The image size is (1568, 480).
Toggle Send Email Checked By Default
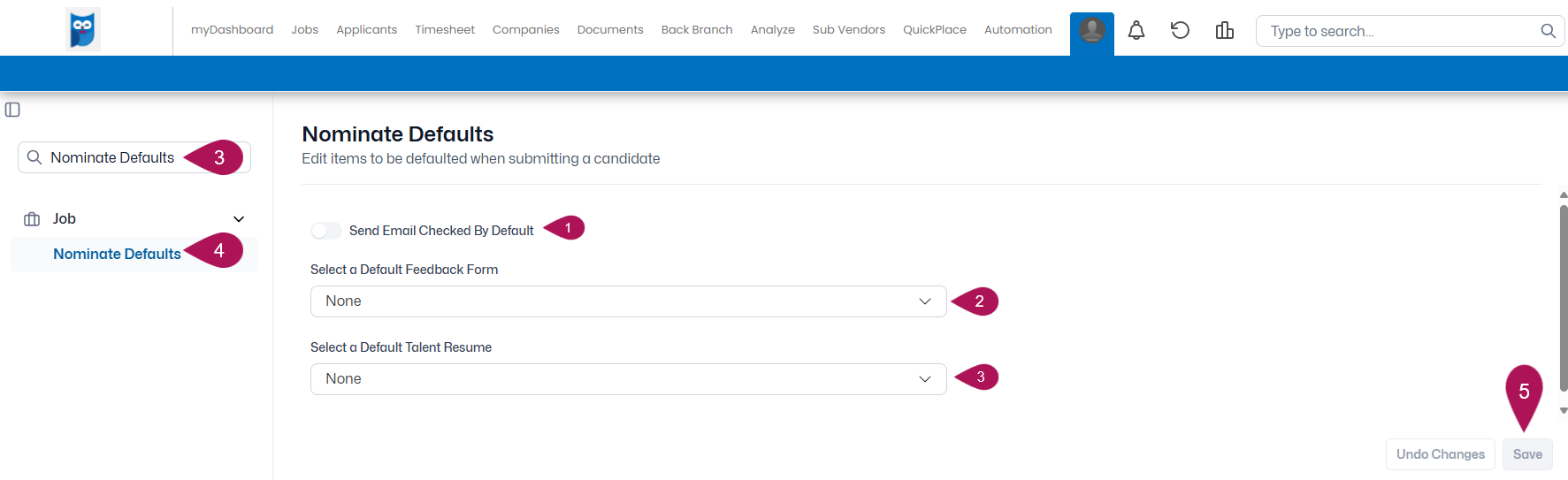[325, 231]
